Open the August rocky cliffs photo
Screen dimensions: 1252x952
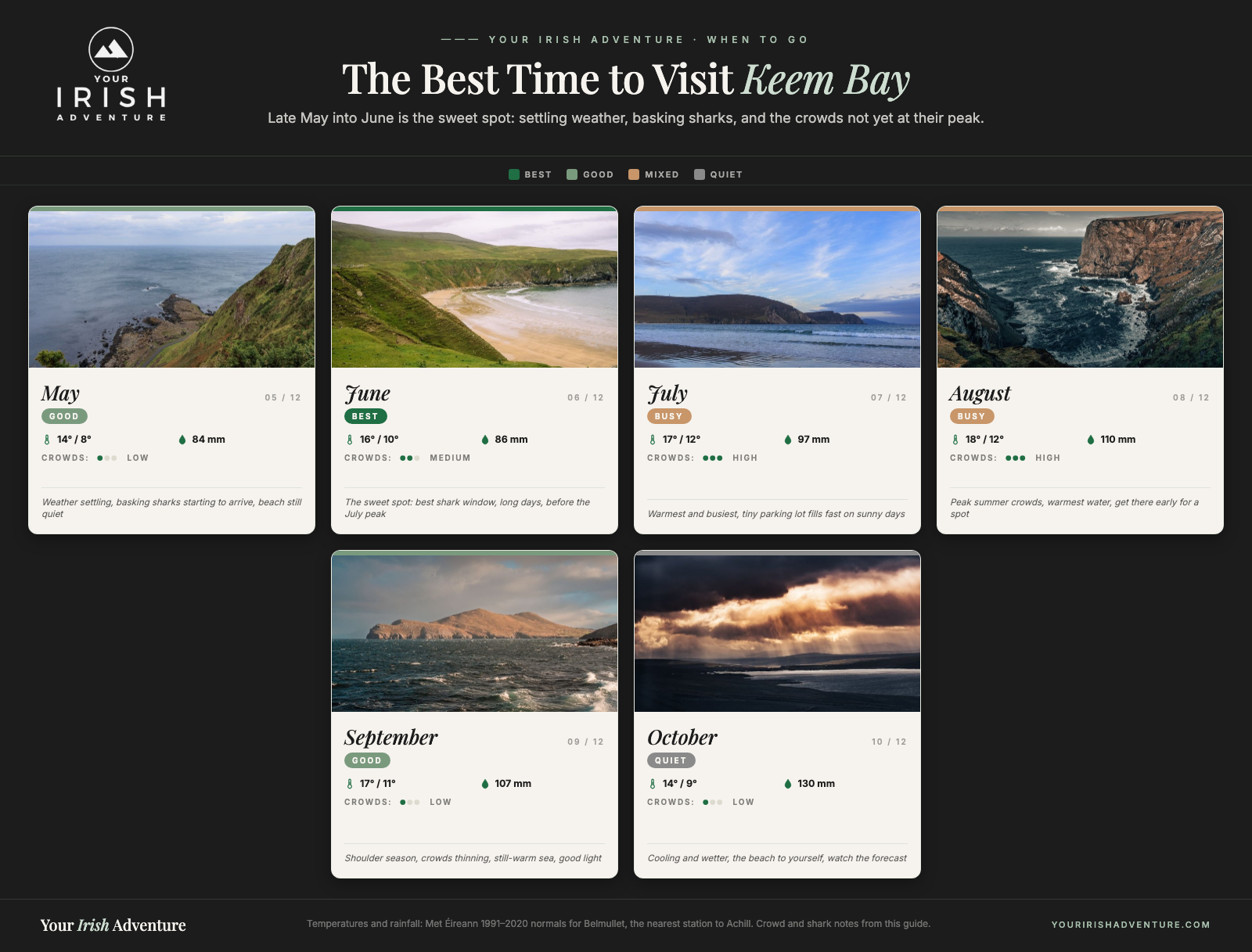pyautogui.click(x=1081, y=289)
